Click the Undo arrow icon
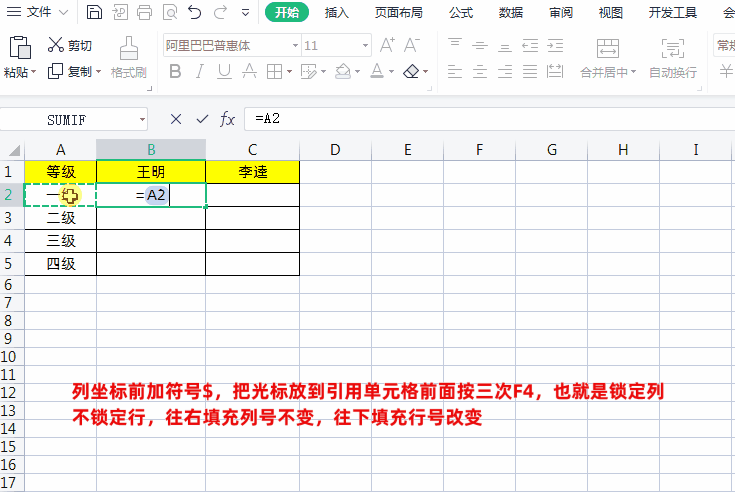This screenshot has width=735, height=492. (195, 12)
